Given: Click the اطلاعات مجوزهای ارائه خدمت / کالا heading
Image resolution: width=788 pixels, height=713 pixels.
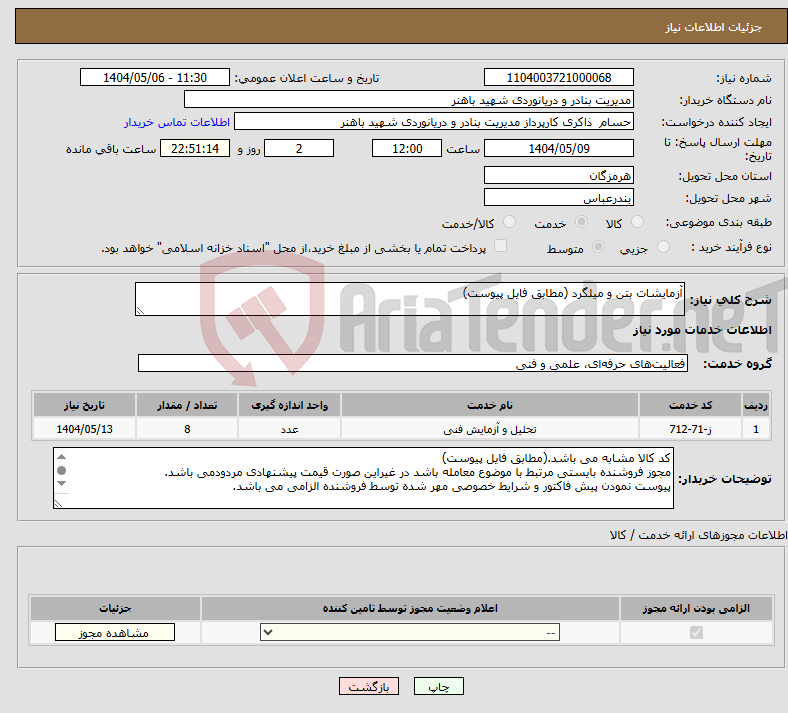Looking at the screenshot, I should pyautogui.click(x=698, y=535).
